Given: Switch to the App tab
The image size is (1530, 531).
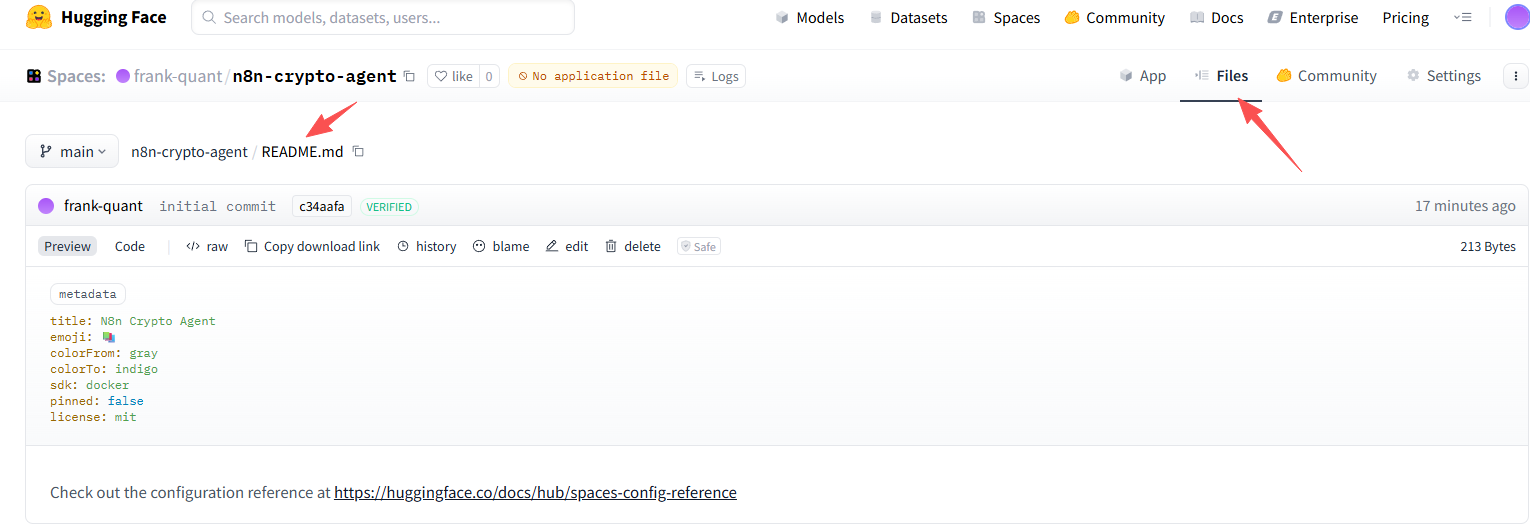Looking at the screenshot, I should point(1142,76).
